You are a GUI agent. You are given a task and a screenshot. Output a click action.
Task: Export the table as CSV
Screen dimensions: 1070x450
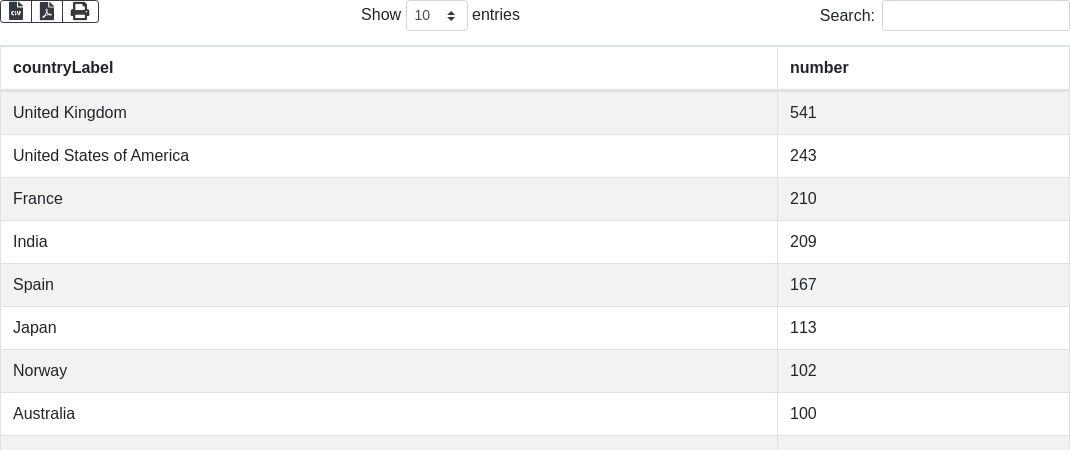pos(16,11)
